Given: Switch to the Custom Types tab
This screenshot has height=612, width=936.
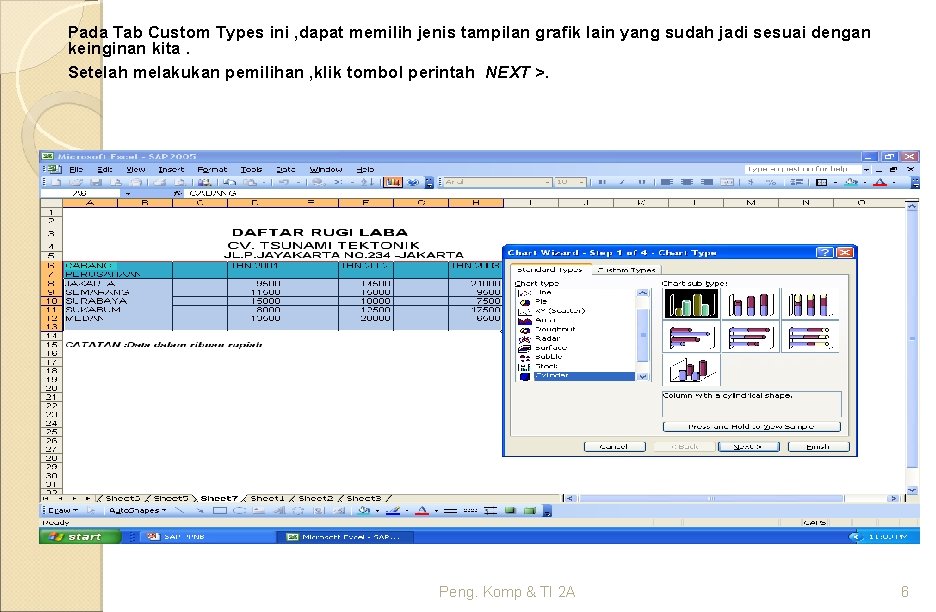Looking at the screenshot, I should click(626, 270).
